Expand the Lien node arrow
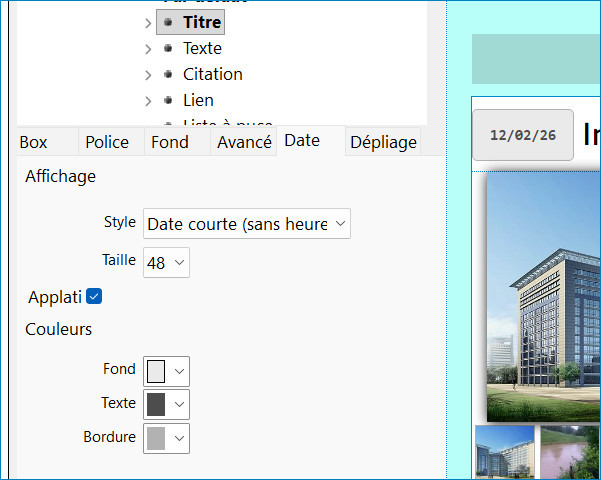The image size is (601, 480). (148, 100)
